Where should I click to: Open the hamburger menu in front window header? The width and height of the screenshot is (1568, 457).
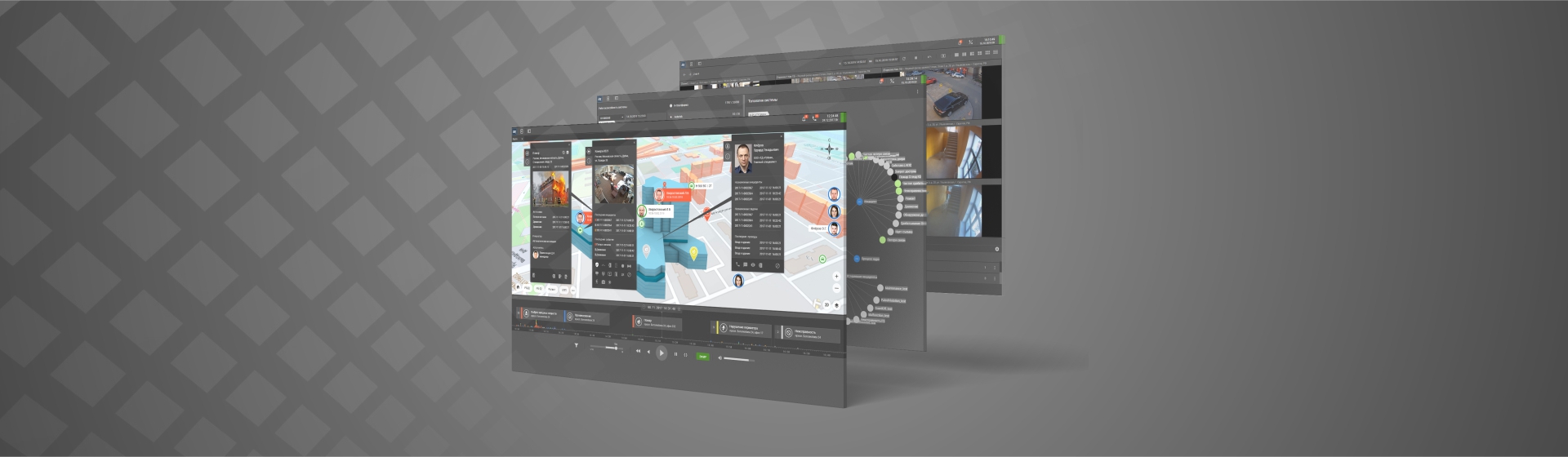[523, 131]
